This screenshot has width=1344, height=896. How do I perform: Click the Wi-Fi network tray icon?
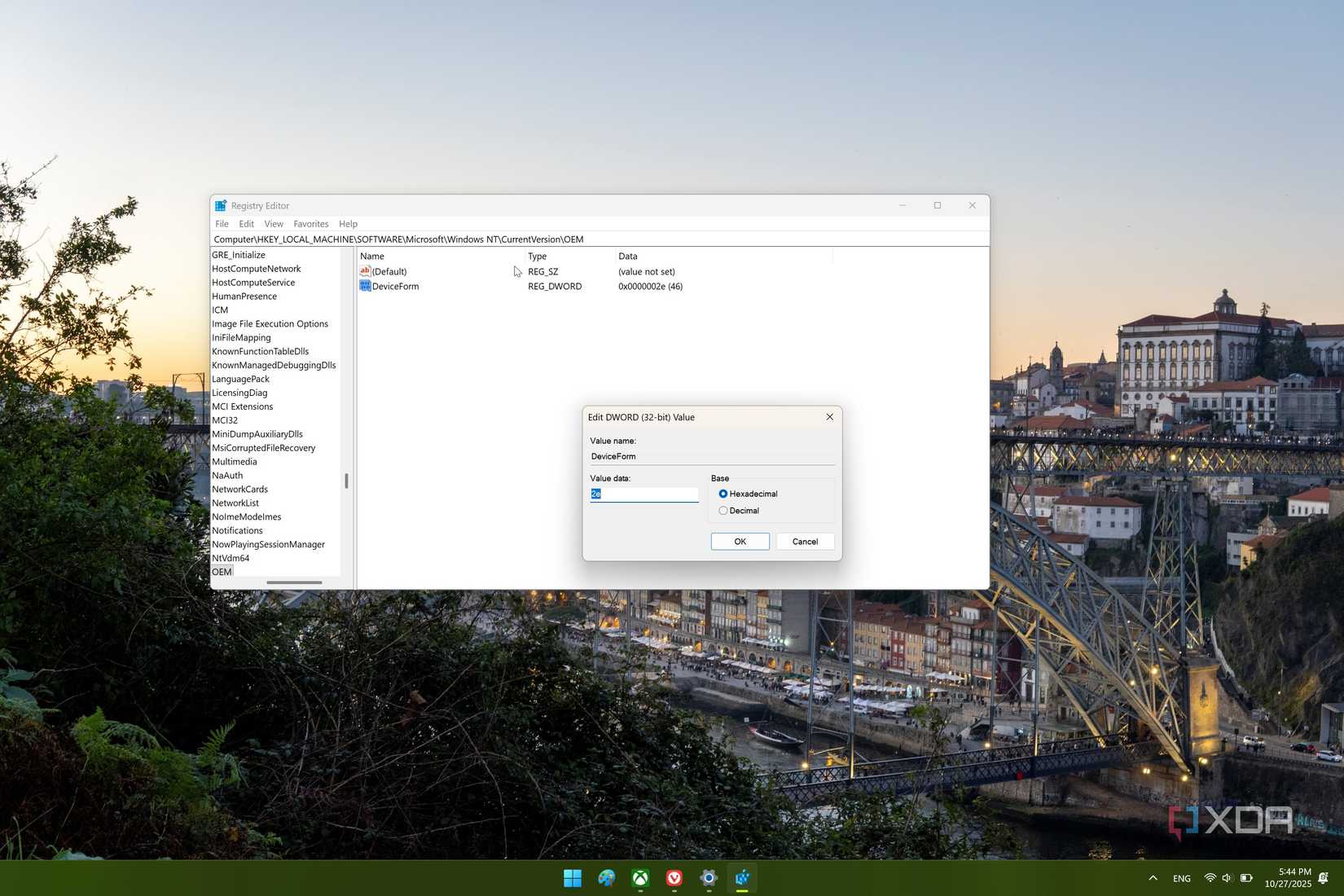(1210, 878)
